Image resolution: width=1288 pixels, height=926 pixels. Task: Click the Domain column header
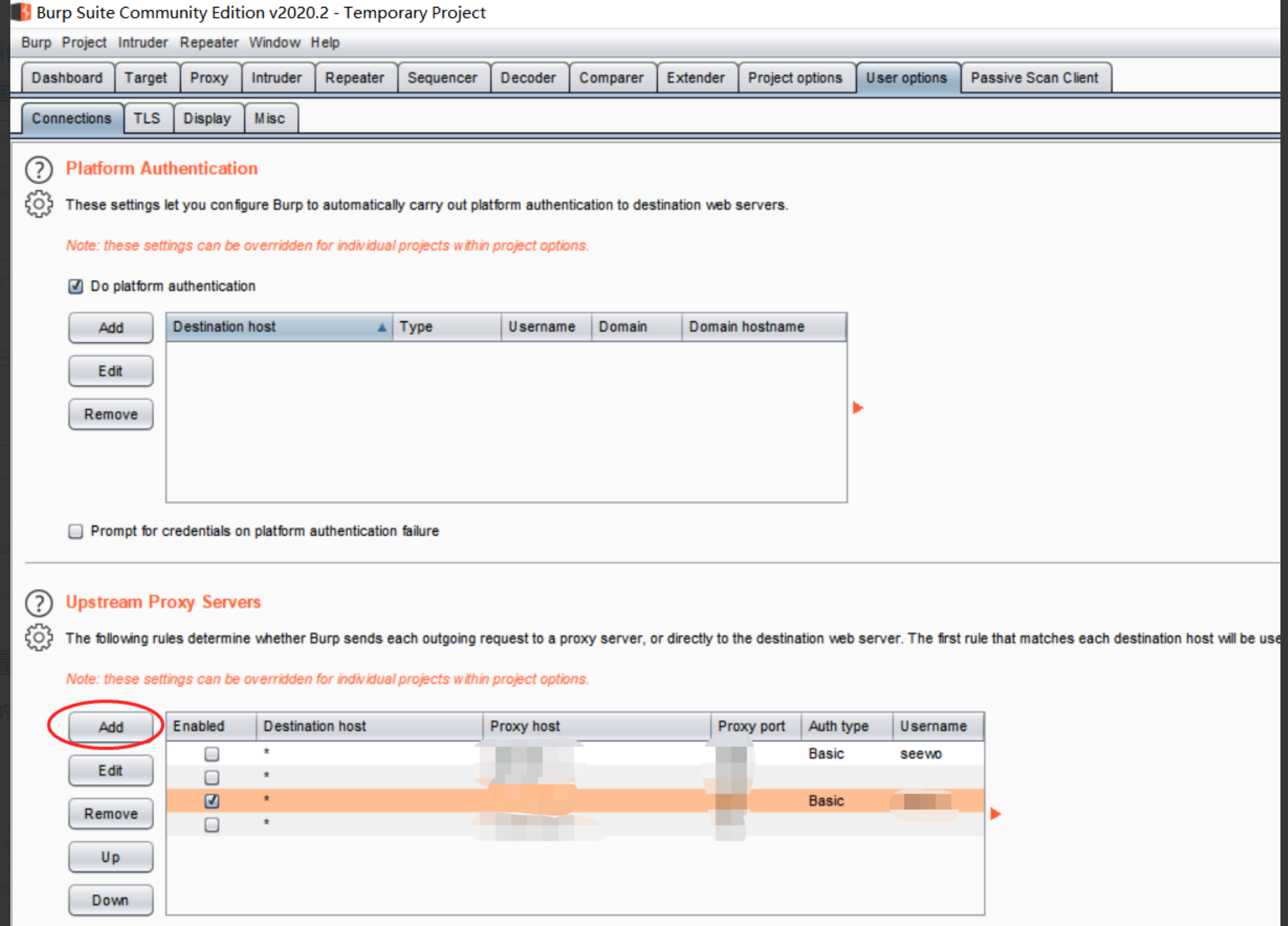pyautogui.click(x=636, y=327)
